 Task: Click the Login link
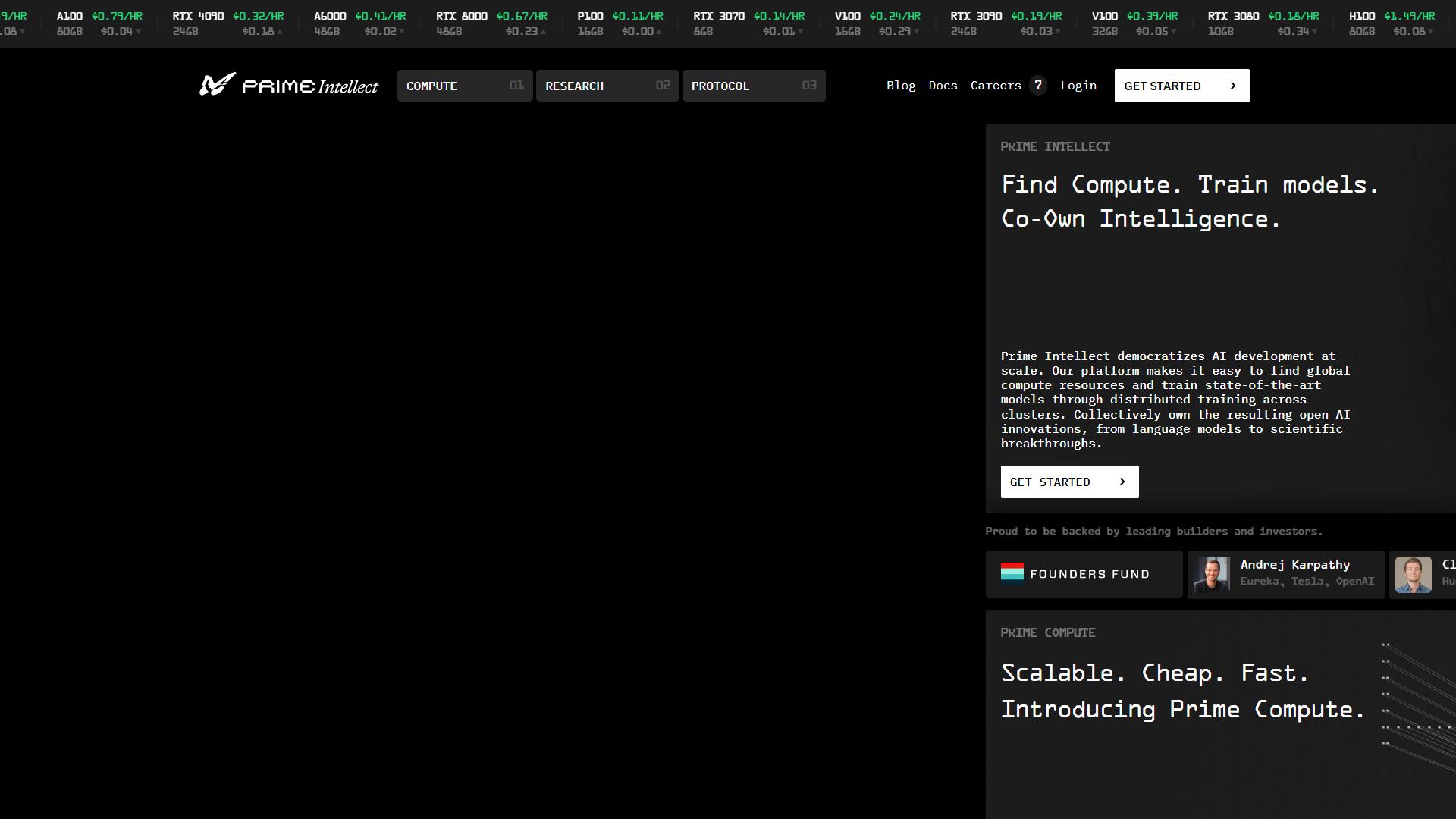coord(1078,86)
